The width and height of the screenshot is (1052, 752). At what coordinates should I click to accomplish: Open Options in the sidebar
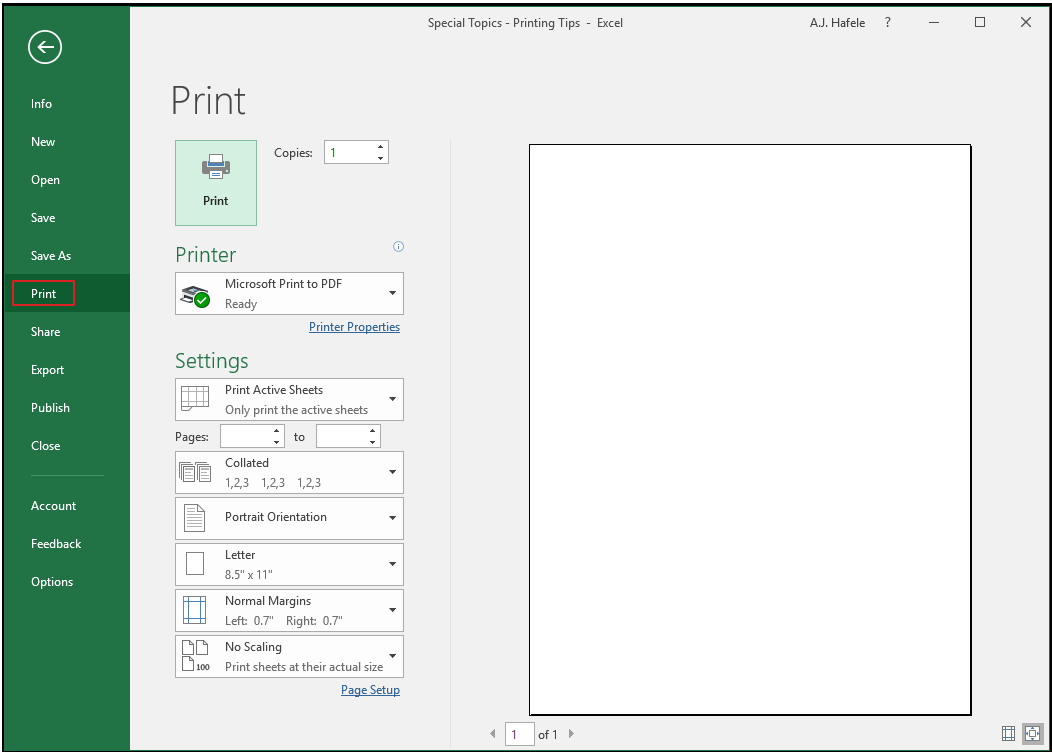pyautogui.click(x=52, y=582)
